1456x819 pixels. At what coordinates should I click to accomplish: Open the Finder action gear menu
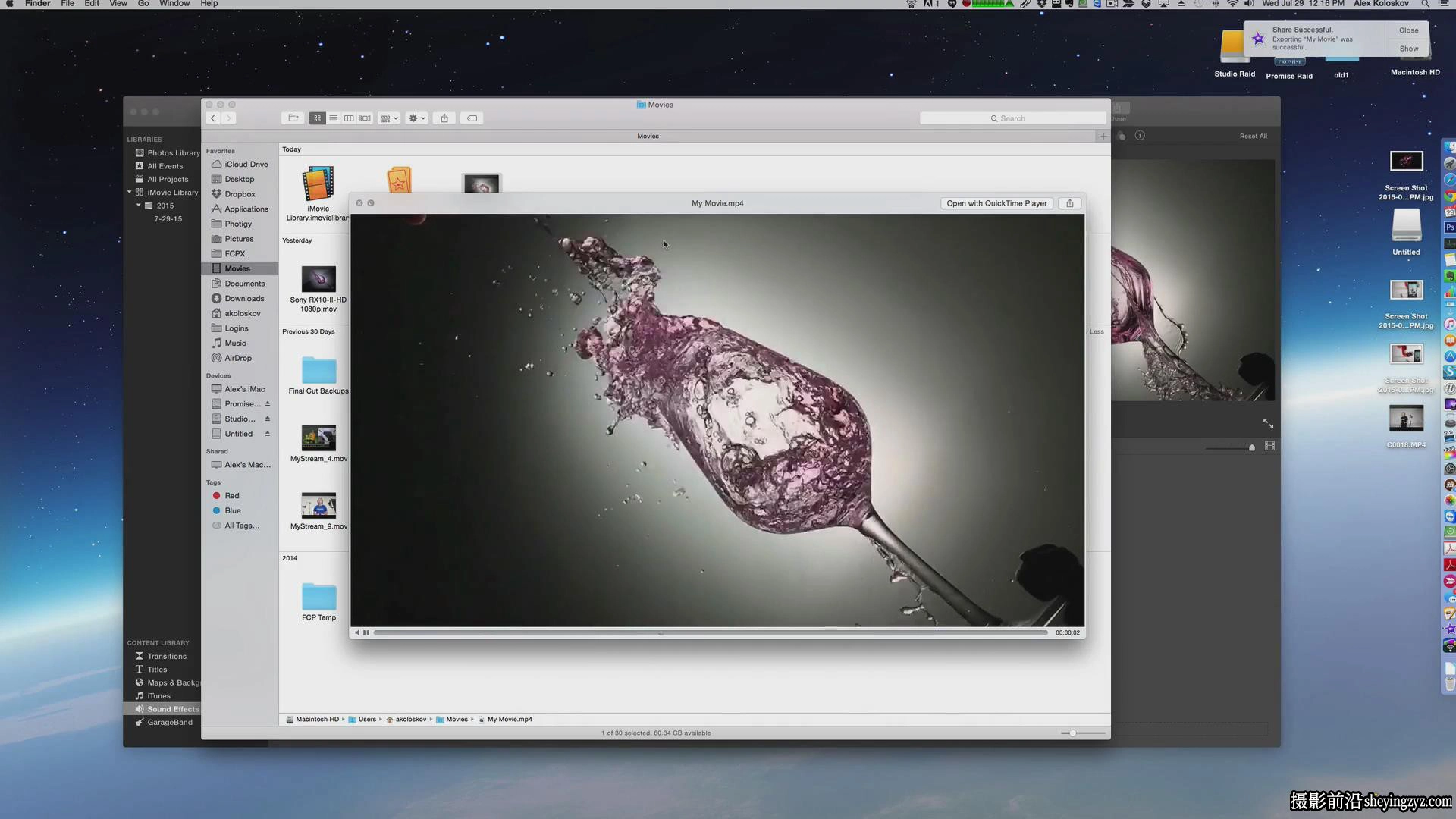tap(417, 118)
